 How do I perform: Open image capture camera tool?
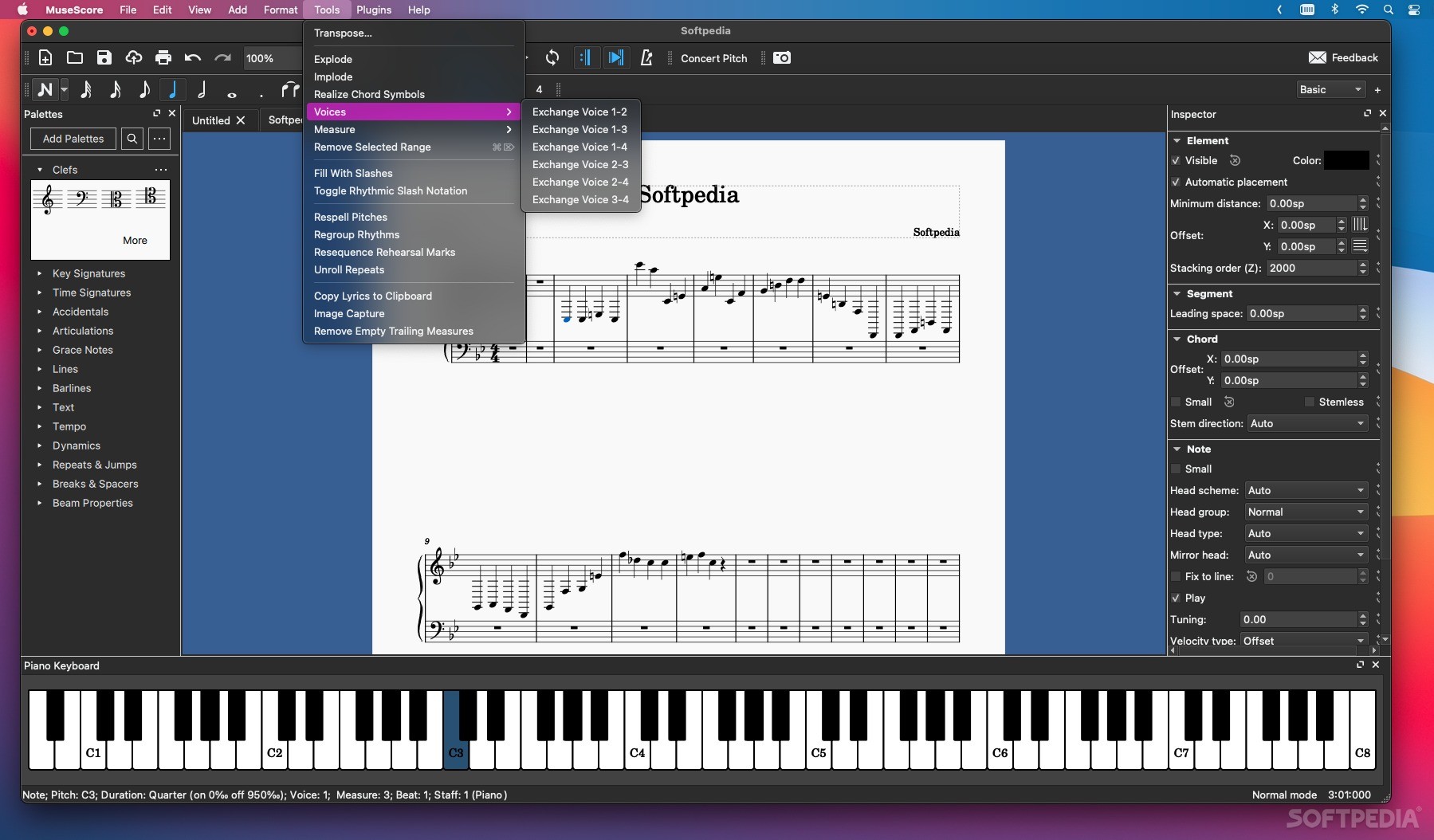[782, 57]
